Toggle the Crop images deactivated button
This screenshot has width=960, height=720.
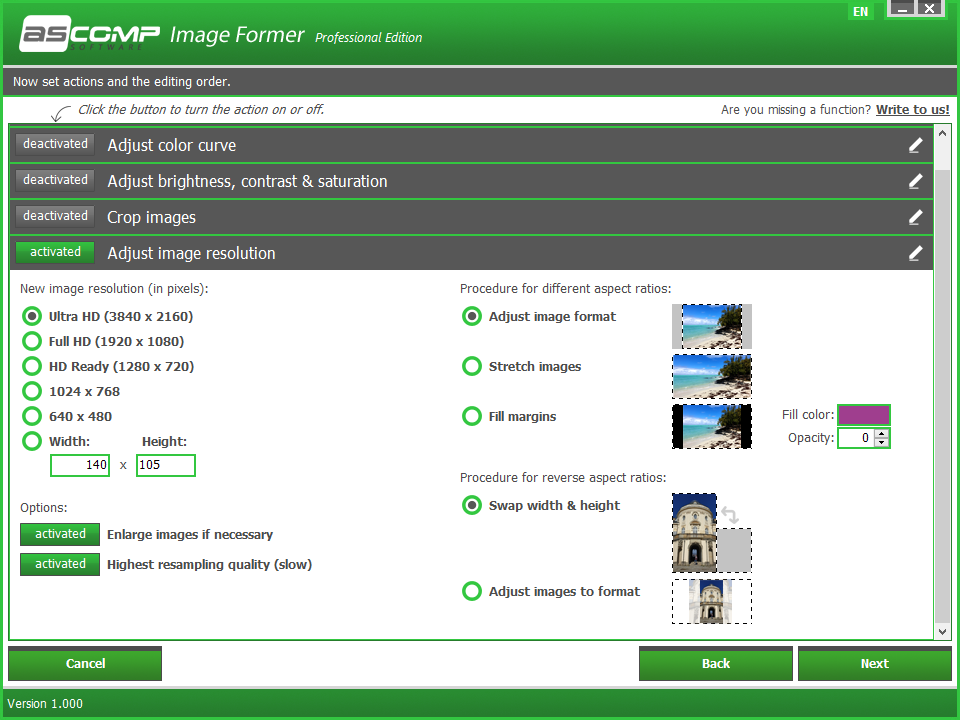point(55,216)
